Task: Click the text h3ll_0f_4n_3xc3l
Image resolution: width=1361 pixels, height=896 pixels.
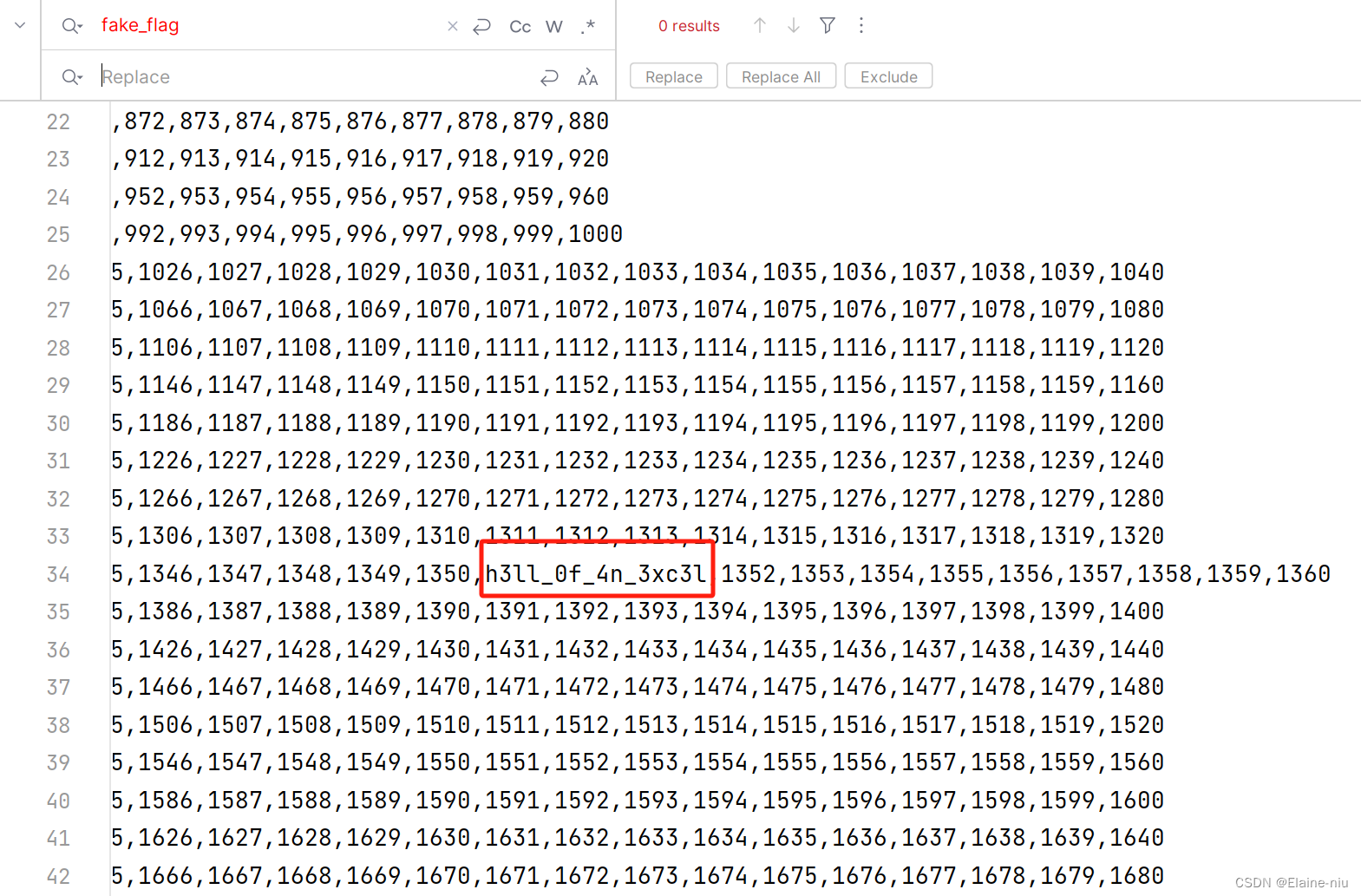Action: pyautogui.click(x=596, y=573)
